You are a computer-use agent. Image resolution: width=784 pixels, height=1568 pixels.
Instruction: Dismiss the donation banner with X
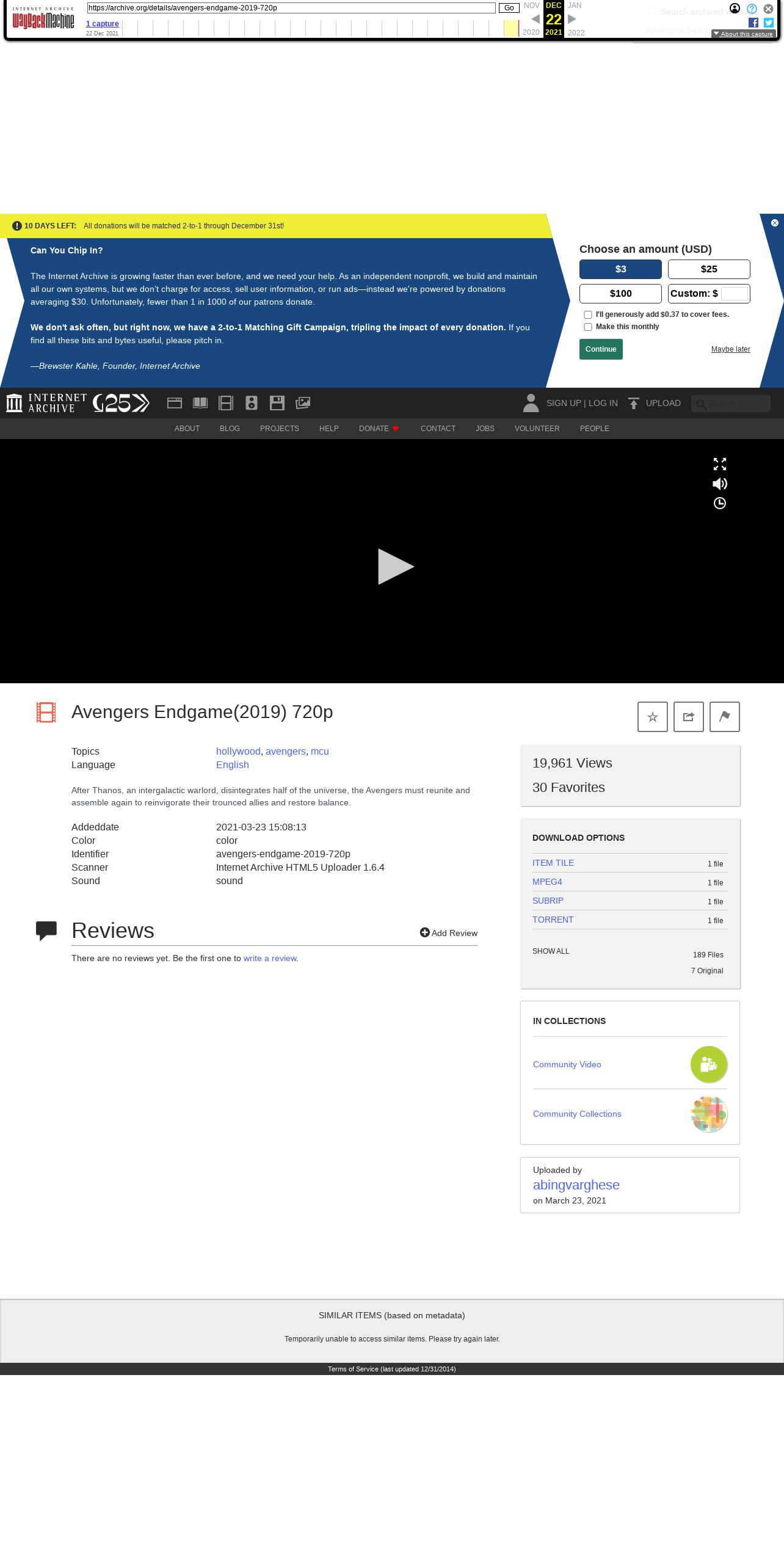[x=775, y=223]
